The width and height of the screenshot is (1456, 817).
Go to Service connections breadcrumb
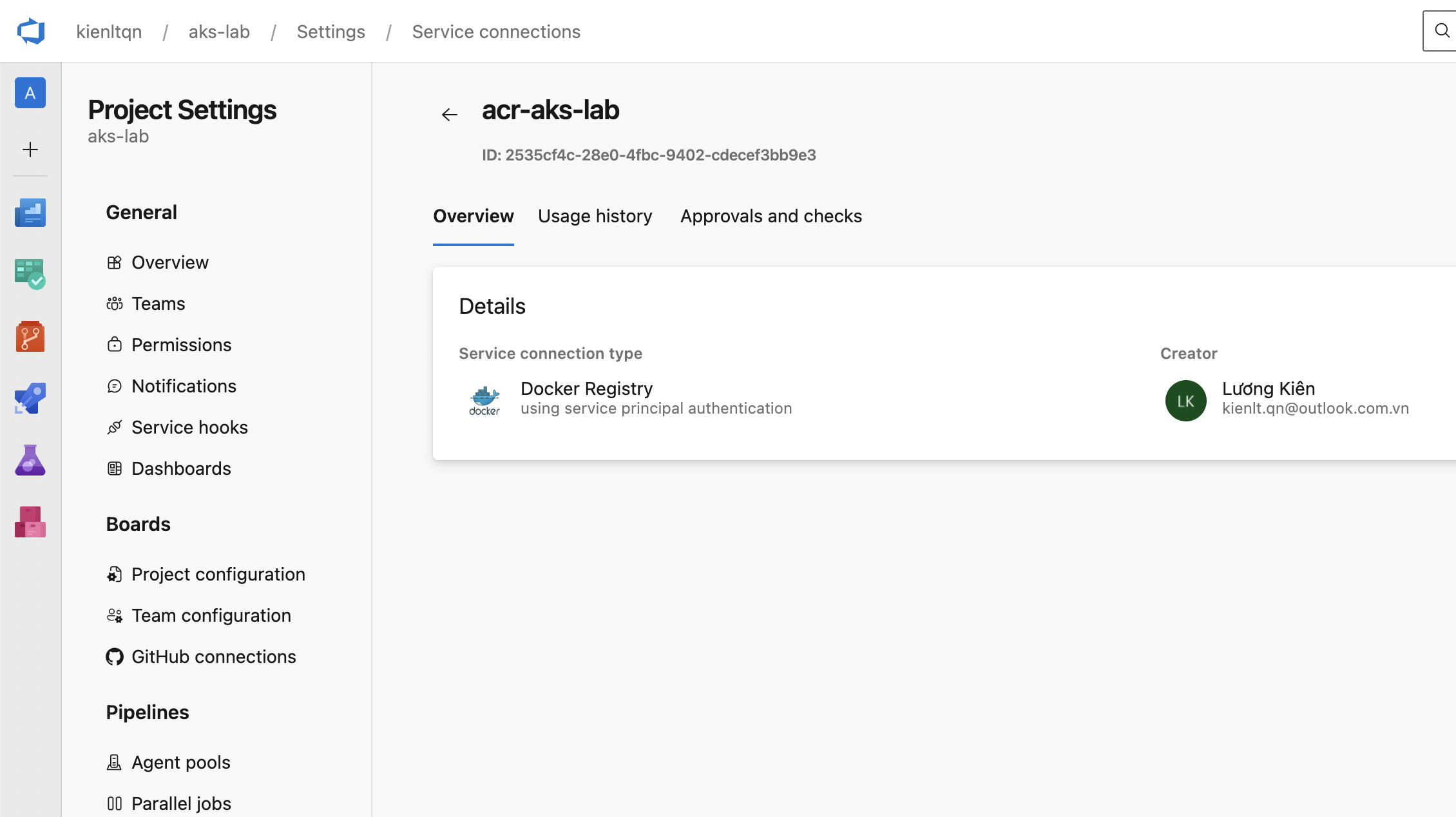pos(497,32)
